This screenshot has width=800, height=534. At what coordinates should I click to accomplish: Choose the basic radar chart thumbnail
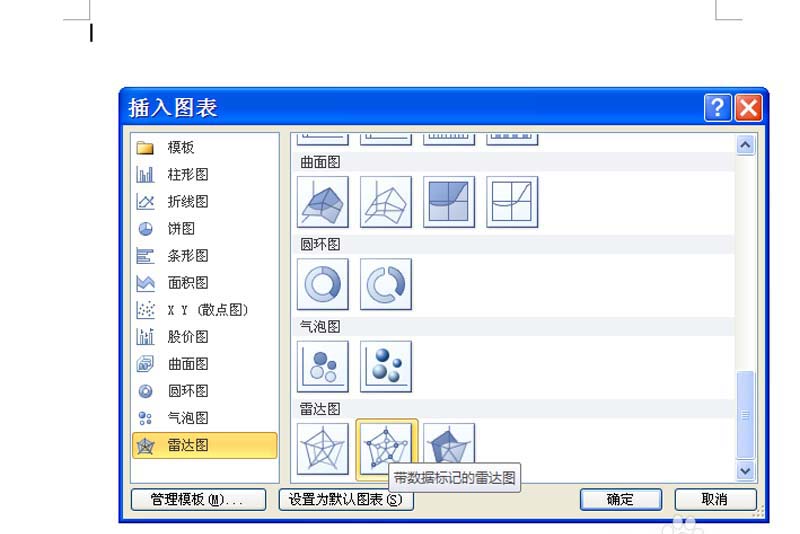pyautogui.click(x=322, y=448)
